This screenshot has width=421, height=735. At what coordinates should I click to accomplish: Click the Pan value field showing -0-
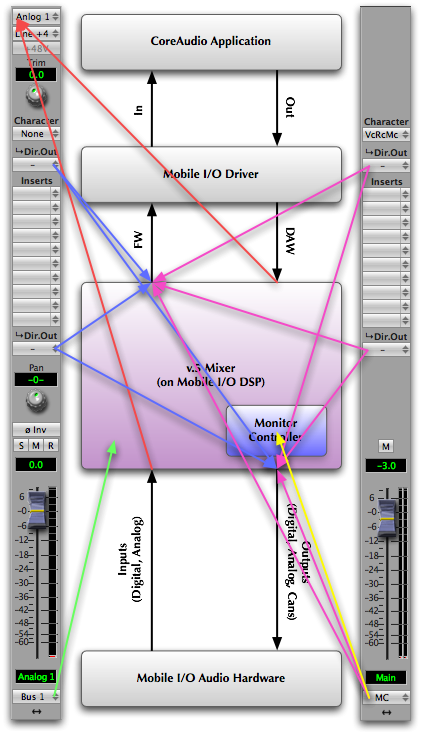click(36, 380)
